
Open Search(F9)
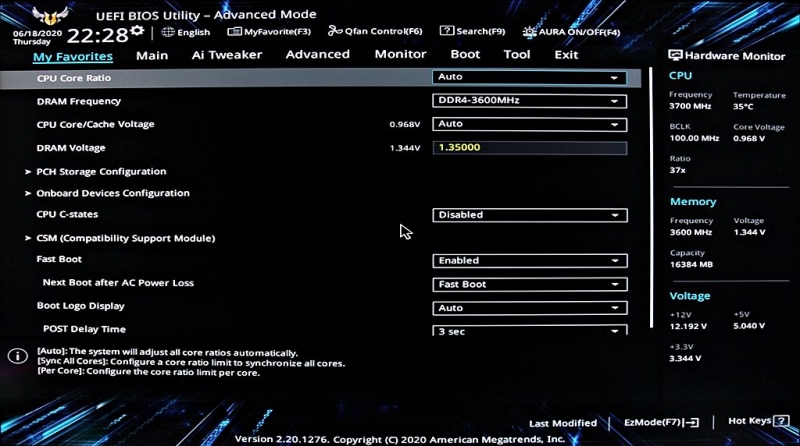[472, 31]
